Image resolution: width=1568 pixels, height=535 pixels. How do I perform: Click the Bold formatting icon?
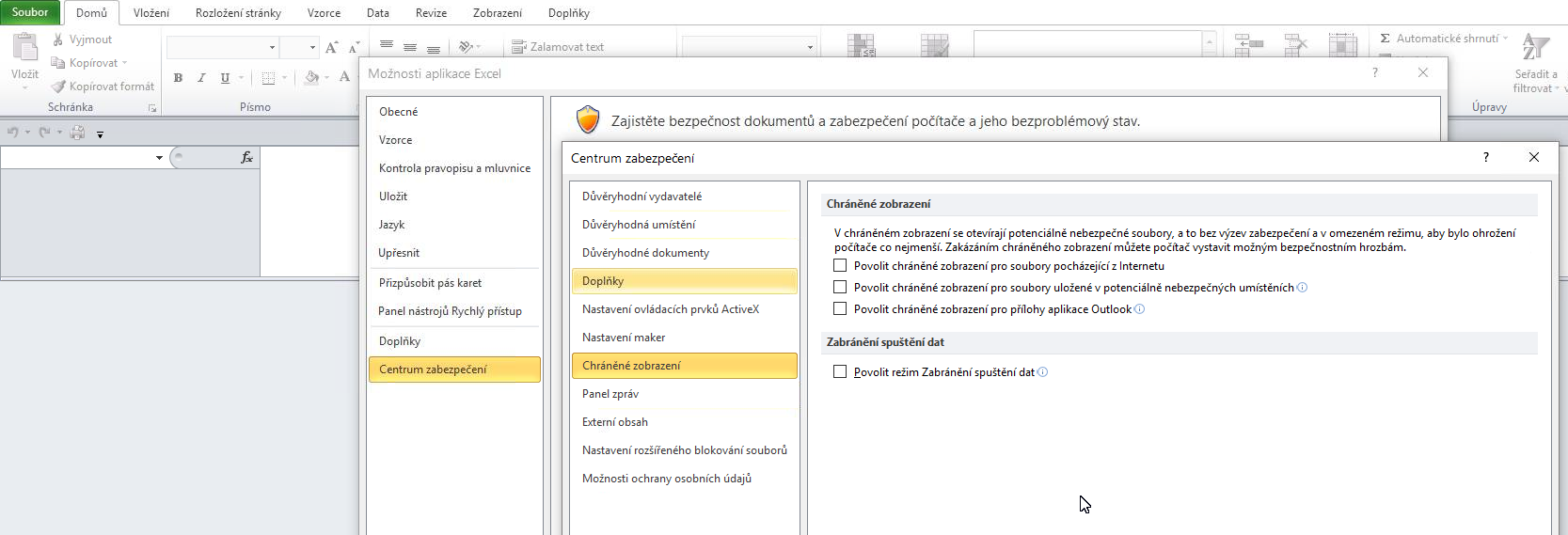178,78
